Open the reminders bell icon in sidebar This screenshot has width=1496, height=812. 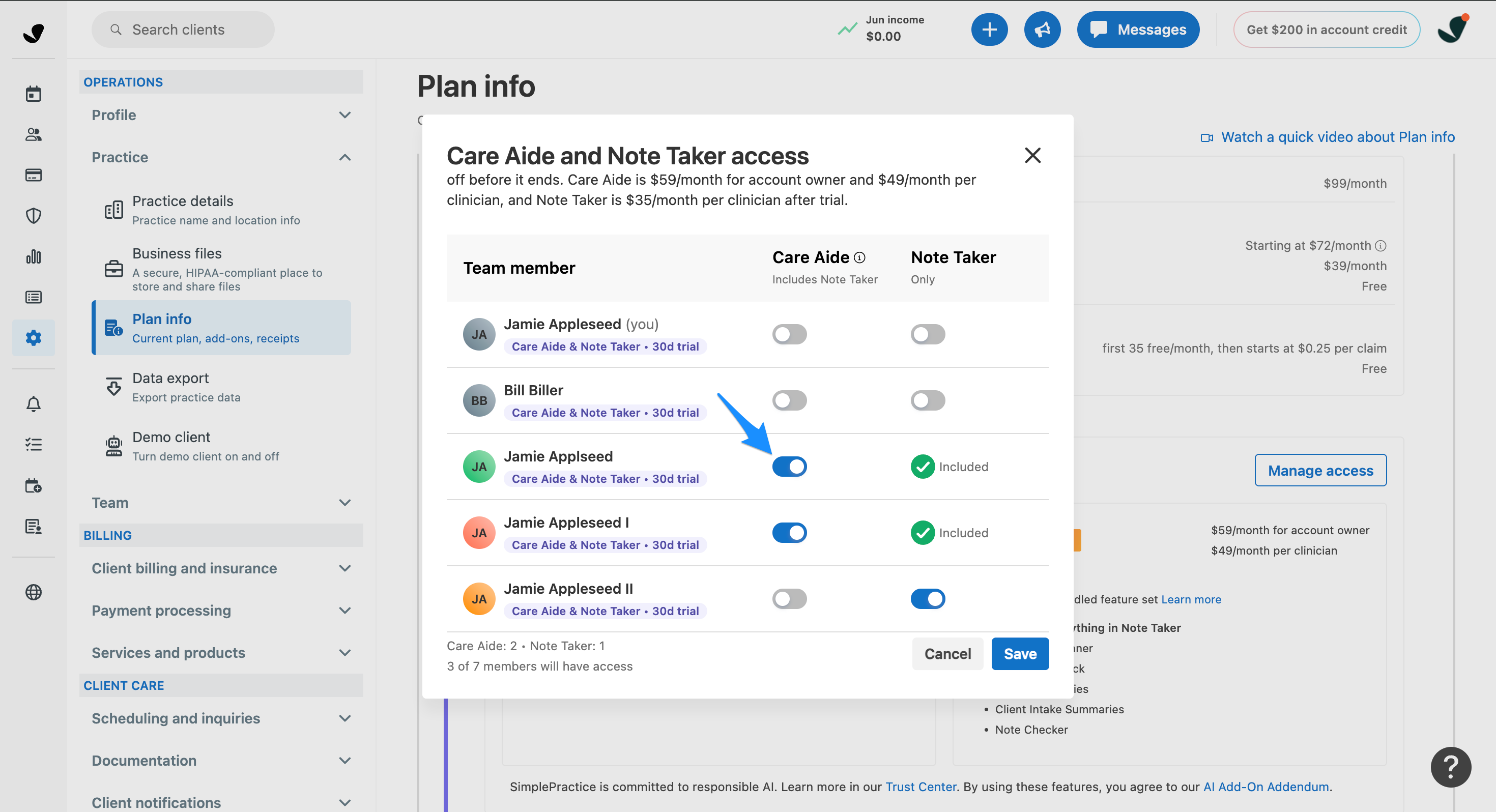click(x=33, y=403)
